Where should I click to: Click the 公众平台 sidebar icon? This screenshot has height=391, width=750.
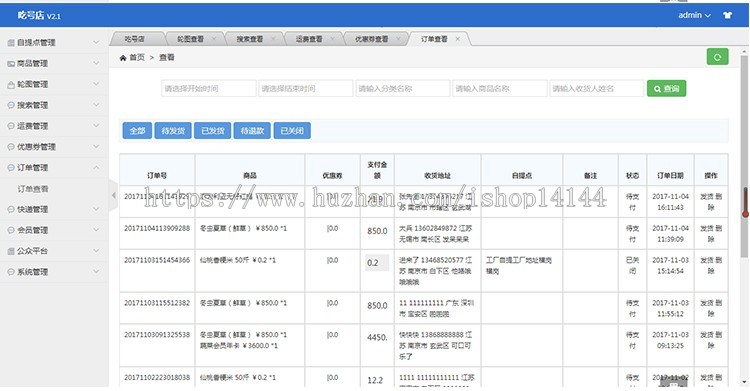(11, 251)
